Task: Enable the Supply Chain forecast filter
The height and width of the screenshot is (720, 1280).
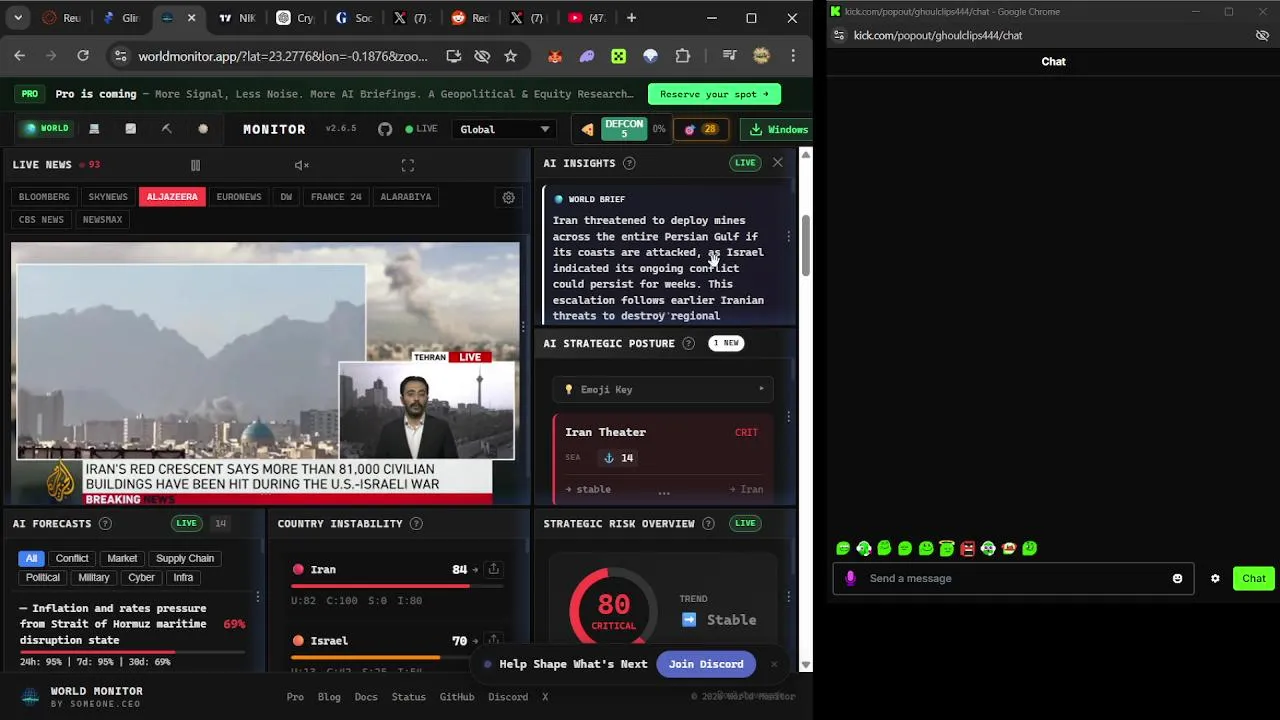Action: (185, 558)
